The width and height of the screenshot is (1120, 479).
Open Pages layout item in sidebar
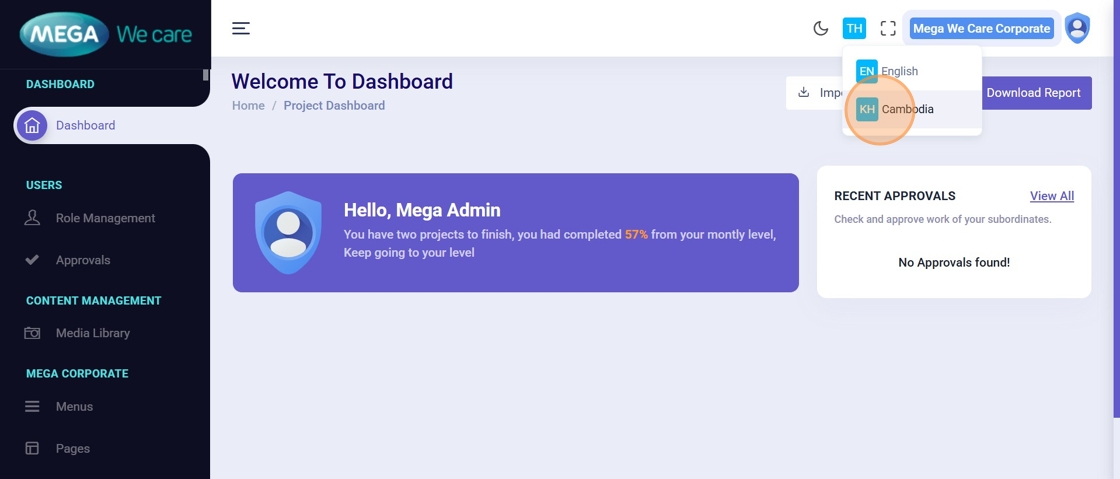pyautogui.click(x=72, y=449)
